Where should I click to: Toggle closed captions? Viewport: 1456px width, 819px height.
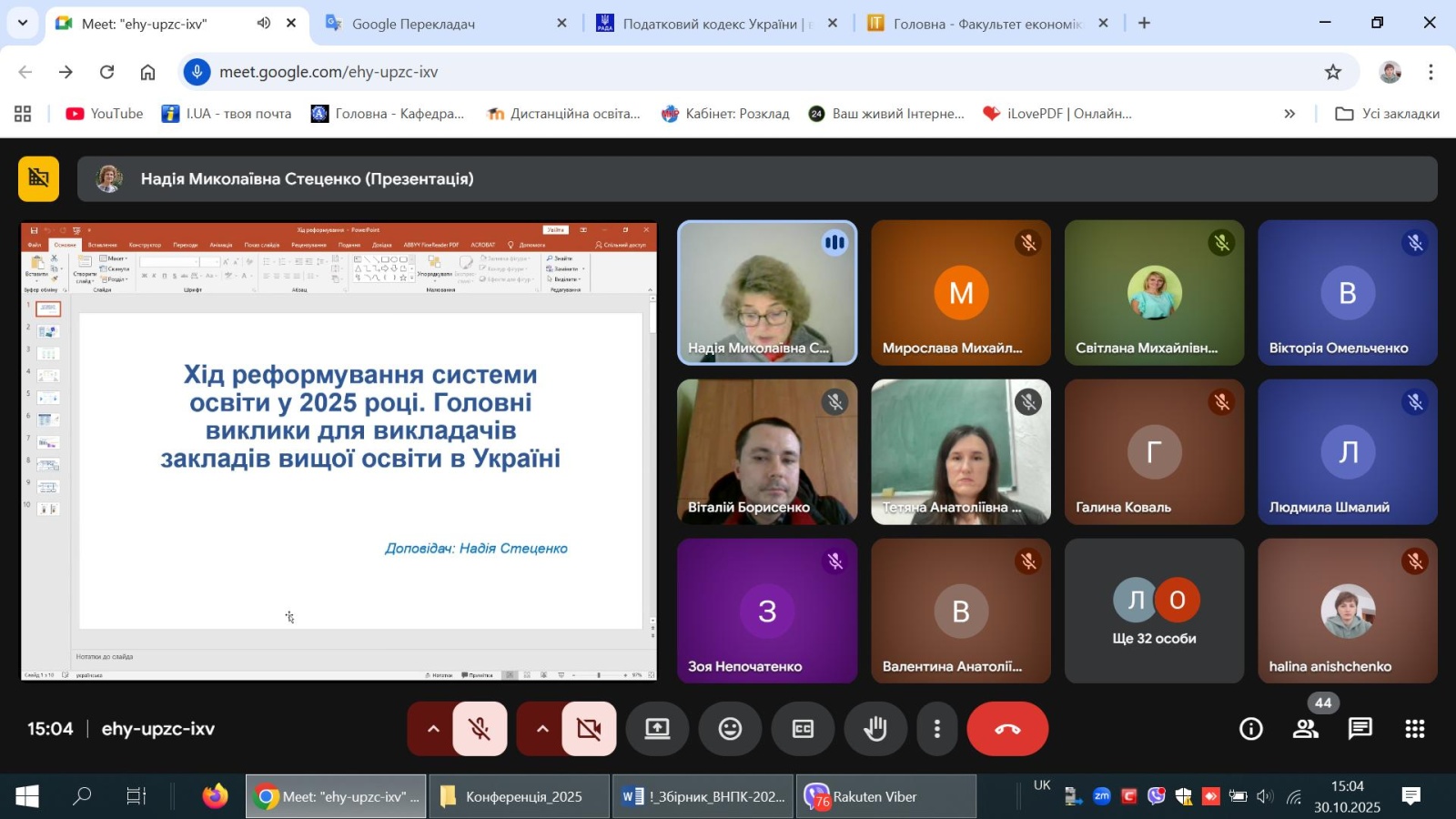pos(803,729)
